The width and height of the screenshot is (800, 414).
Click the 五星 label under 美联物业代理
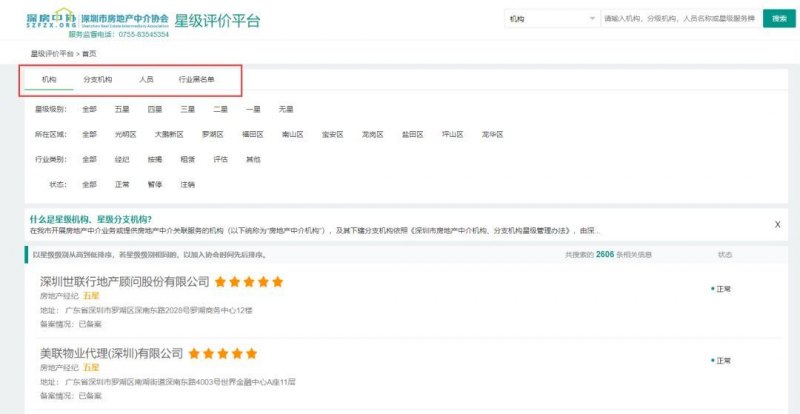91,367
